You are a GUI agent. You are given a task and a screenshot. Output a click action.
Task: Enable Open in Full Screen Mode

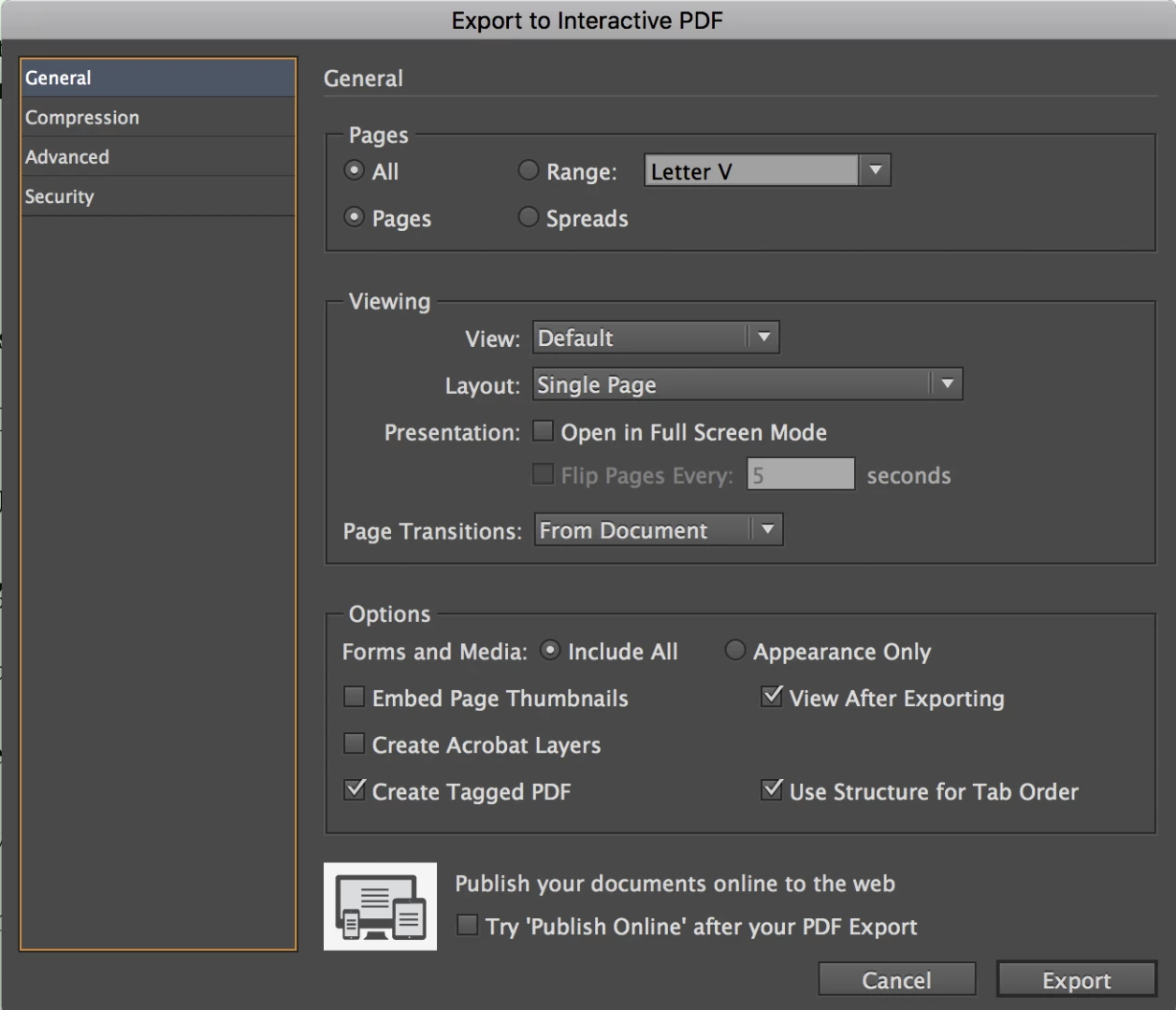[543, 431]
